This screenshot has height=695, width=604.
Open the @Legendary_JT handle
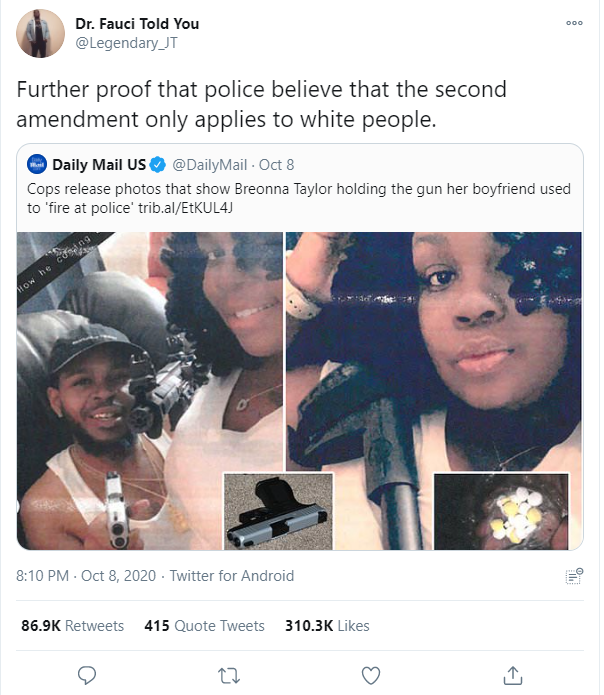pos(126,43)
